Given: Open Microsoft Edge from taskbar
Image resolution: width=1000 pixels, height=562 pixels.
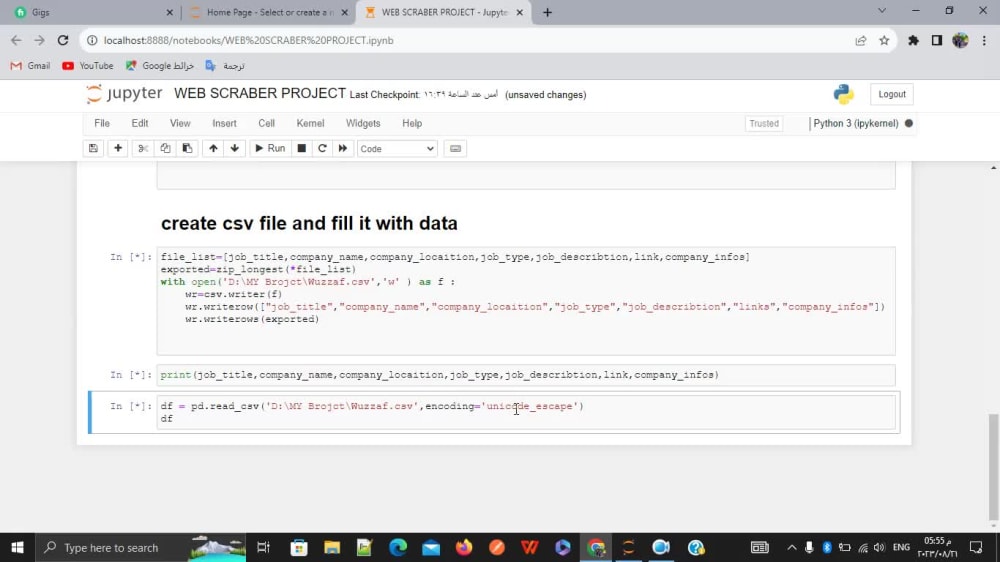Looking at the screenshot, I should 398,547.
